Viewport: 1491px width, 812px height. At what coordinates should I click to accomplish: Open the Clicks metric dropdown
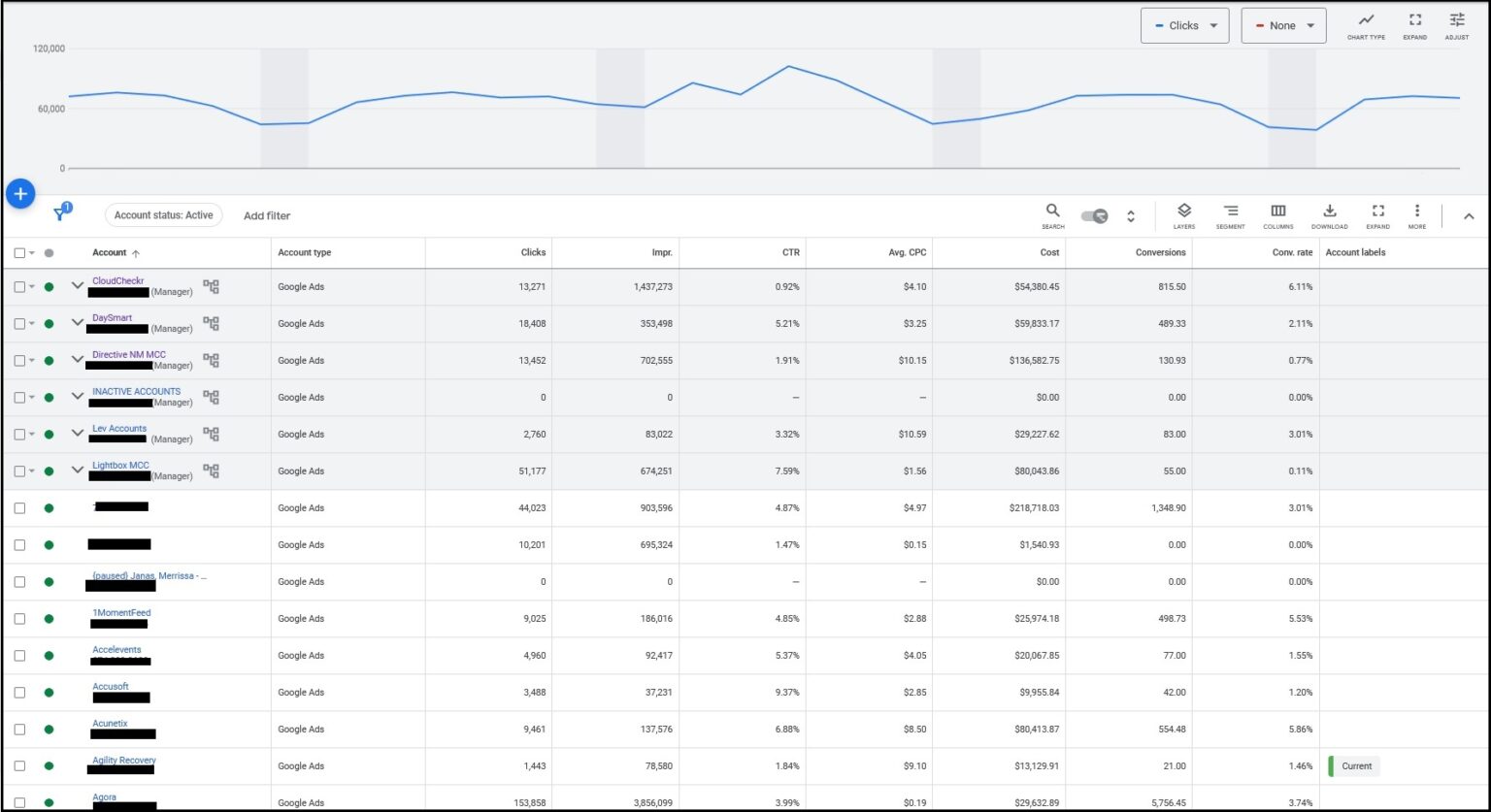click(x=1184, y=26)
